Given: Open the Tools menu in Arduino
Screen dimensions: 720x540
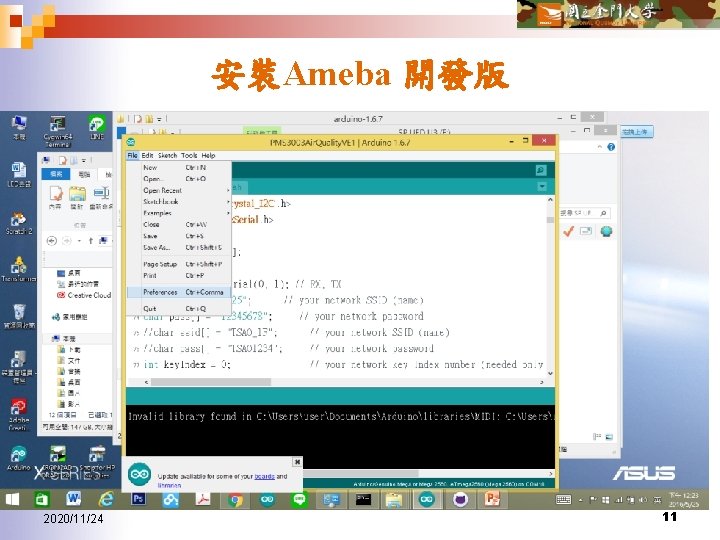Looking at the screenshot, I should (189, 155).
